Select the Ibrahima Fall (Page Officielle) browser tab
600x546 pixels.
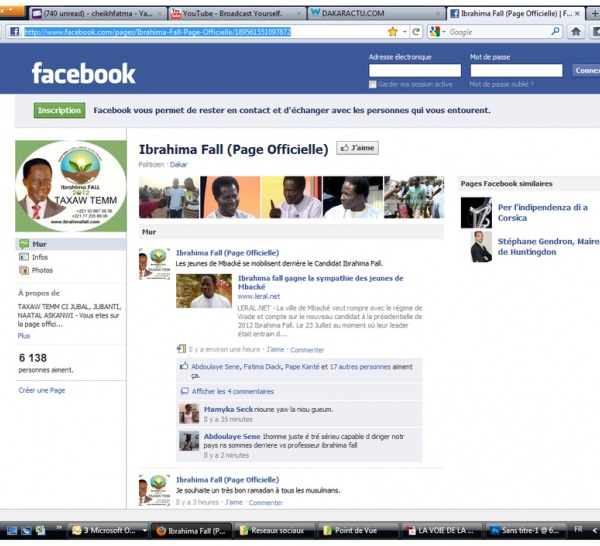515,13
